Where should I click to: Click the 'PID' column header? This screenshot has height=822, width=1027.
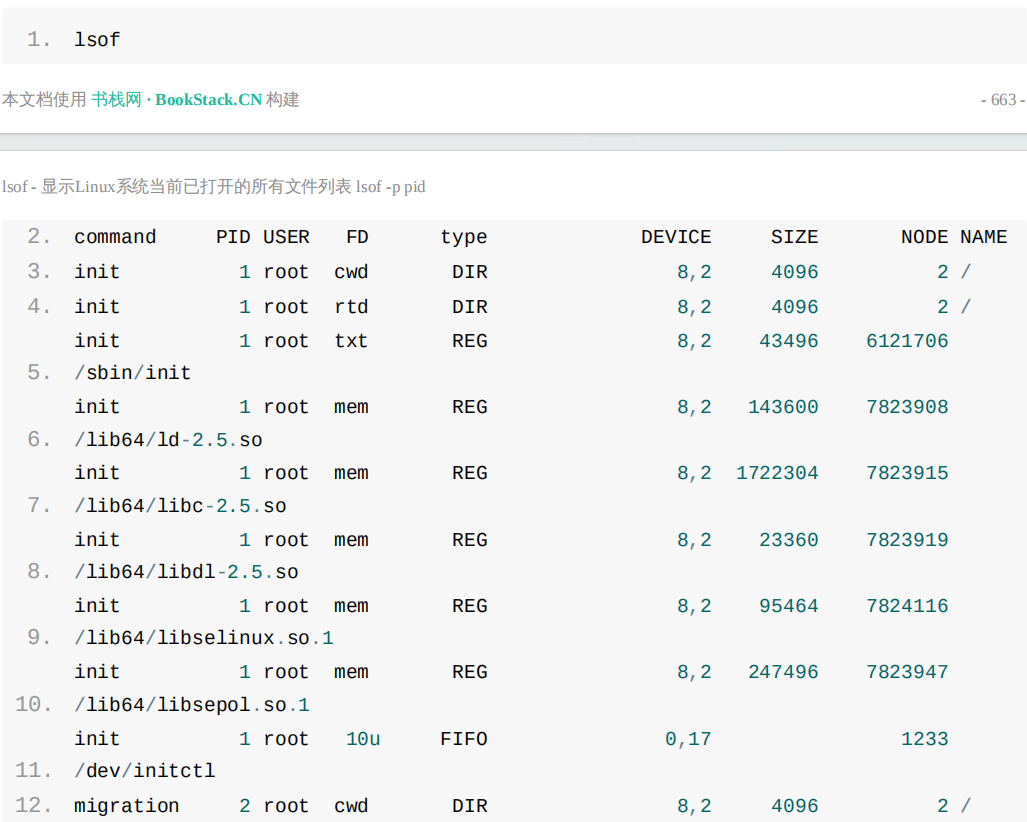[233, 237]
